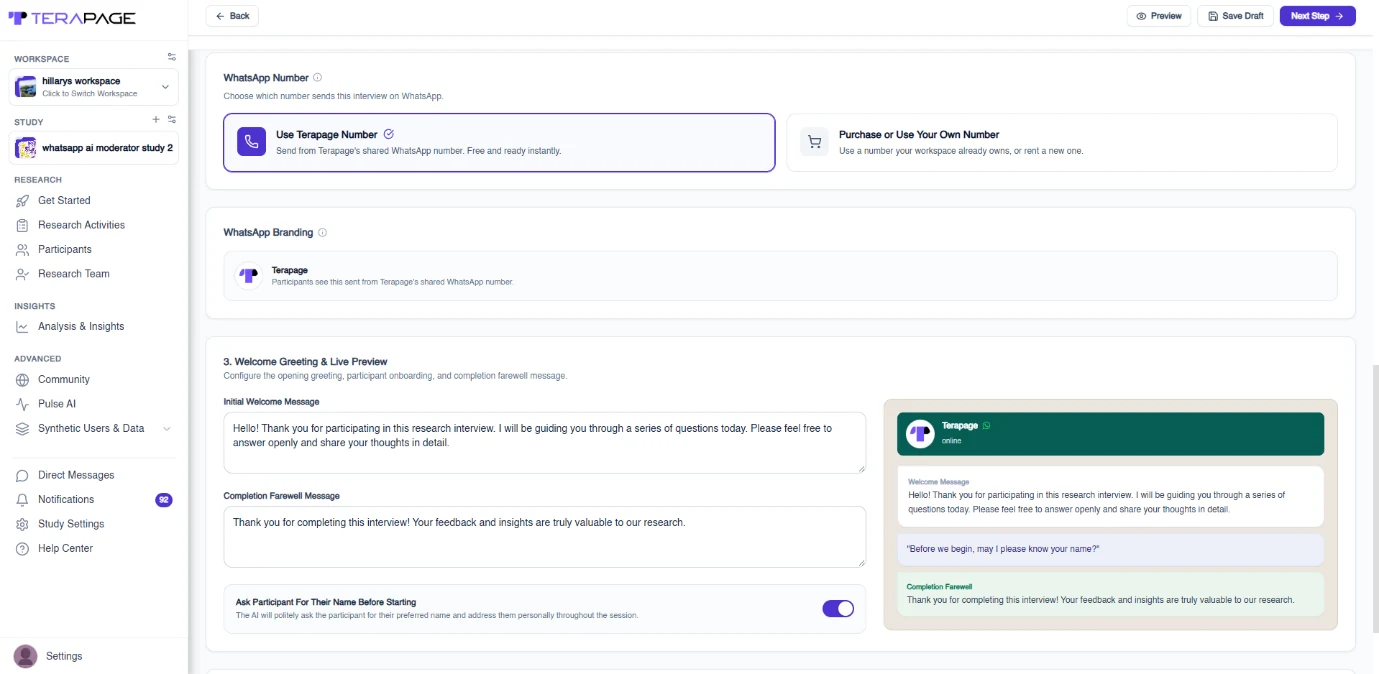Open workspace settings sliders icon
Image resolution: width=1379 pixels, height=674 pixels.
[171, 57]
